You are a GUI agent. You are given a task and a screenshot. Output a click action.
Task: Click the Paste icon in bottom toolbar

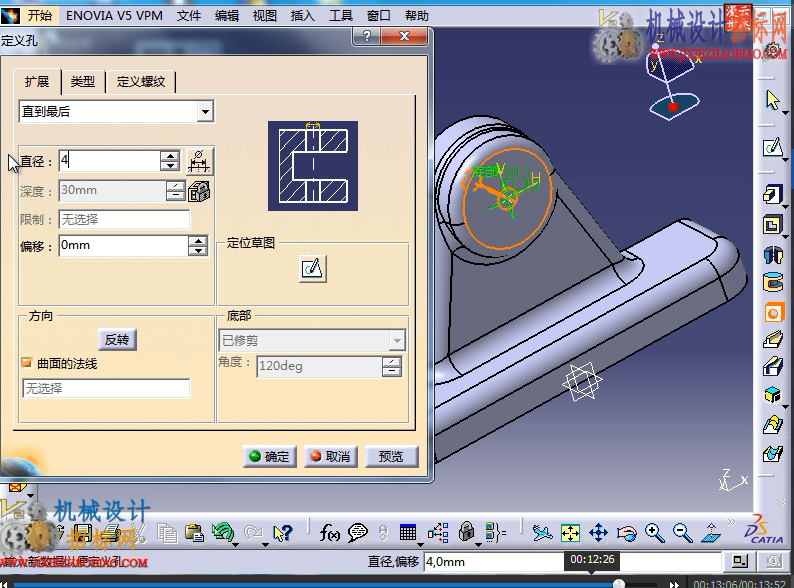tap(194, 533)
